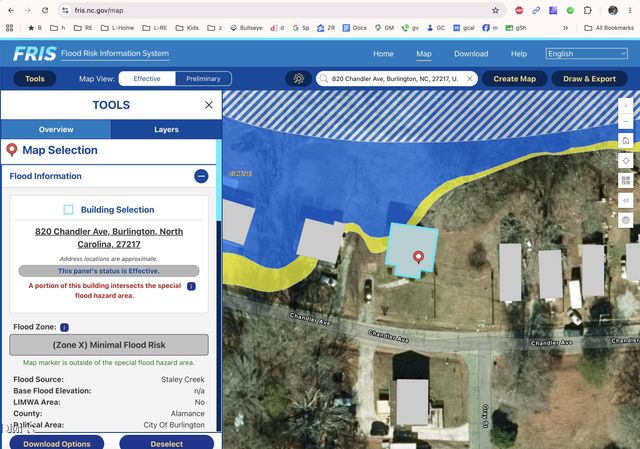Open the basemap gallery grid icon
This screenshot has height=449, width=640.
[626, 180]
